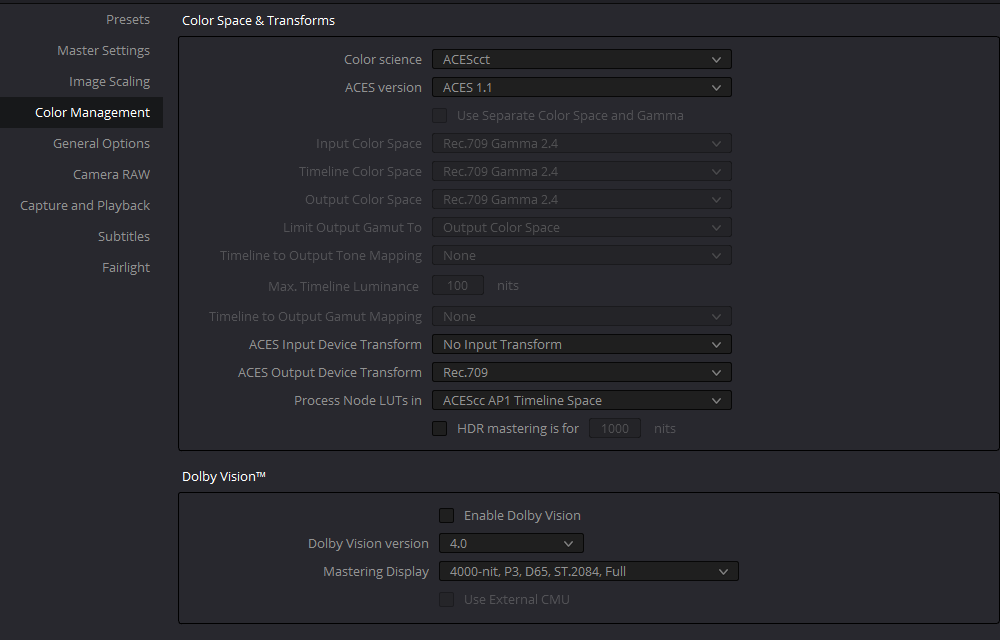Switch to Image Scaling settings

109,82
